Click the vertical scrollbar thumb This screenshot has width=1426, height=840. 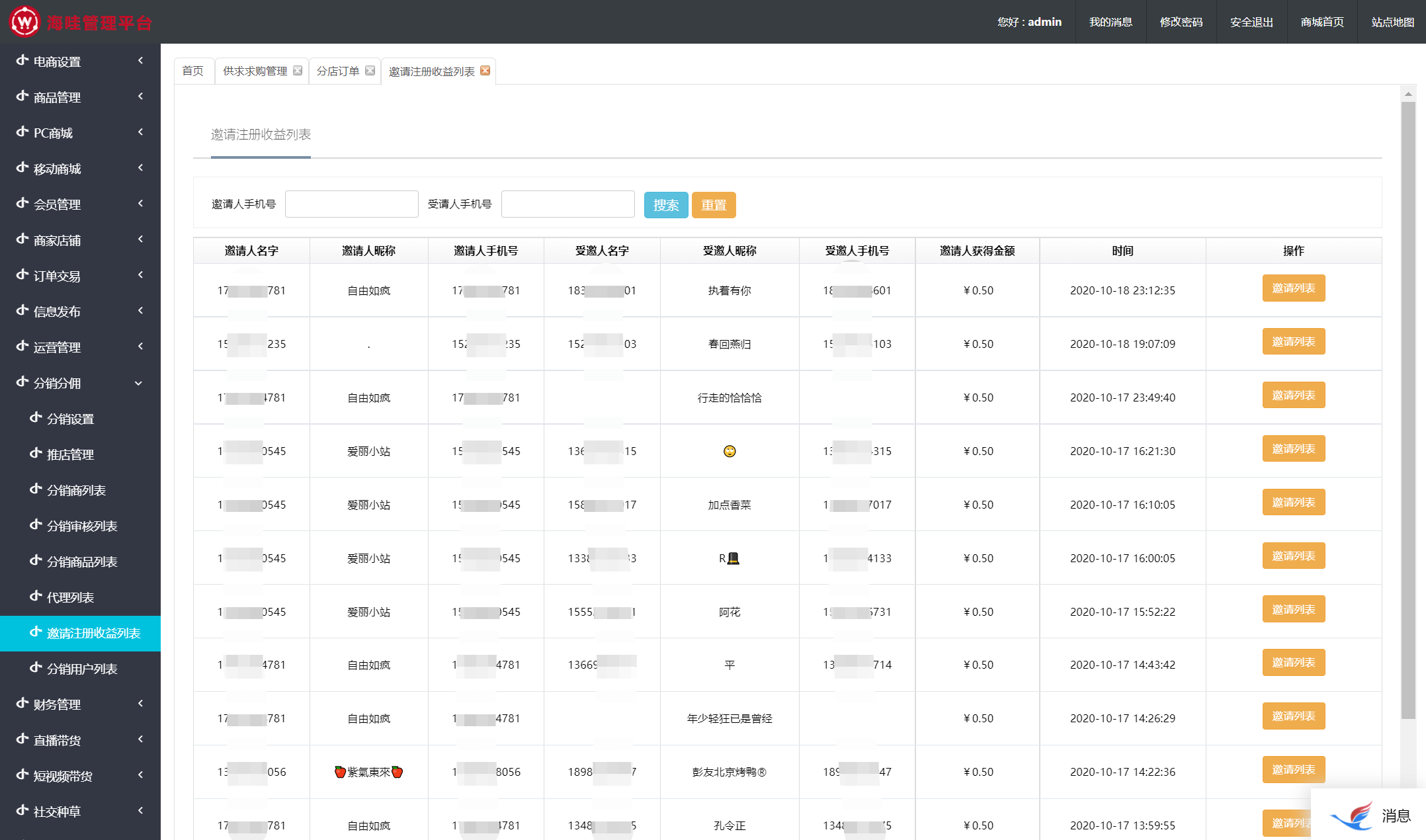[x=1407, y=410]
